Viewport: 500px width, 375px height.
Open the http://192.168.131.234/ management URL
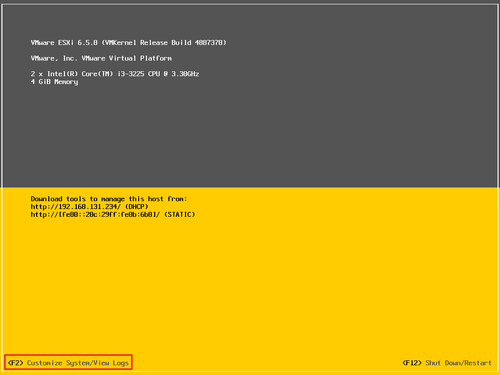pos(76,207)
